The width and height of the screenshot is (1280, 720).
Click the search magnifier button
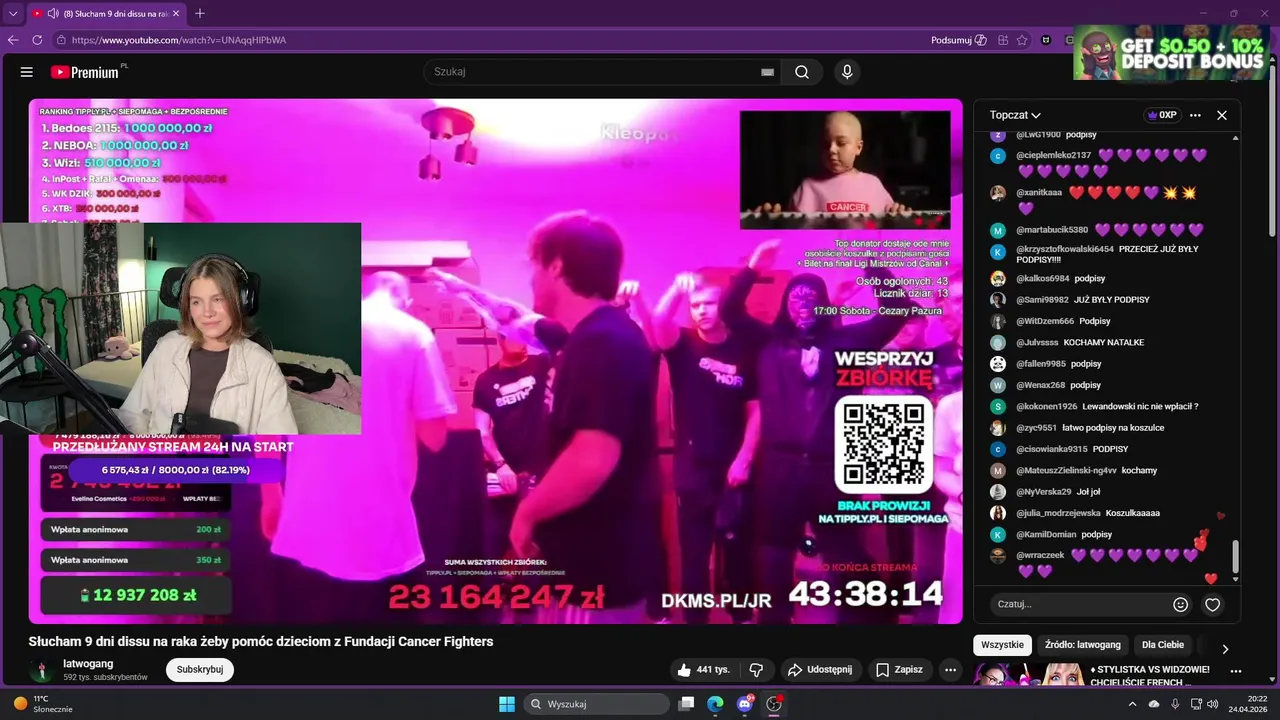click(x=802, y=72)
